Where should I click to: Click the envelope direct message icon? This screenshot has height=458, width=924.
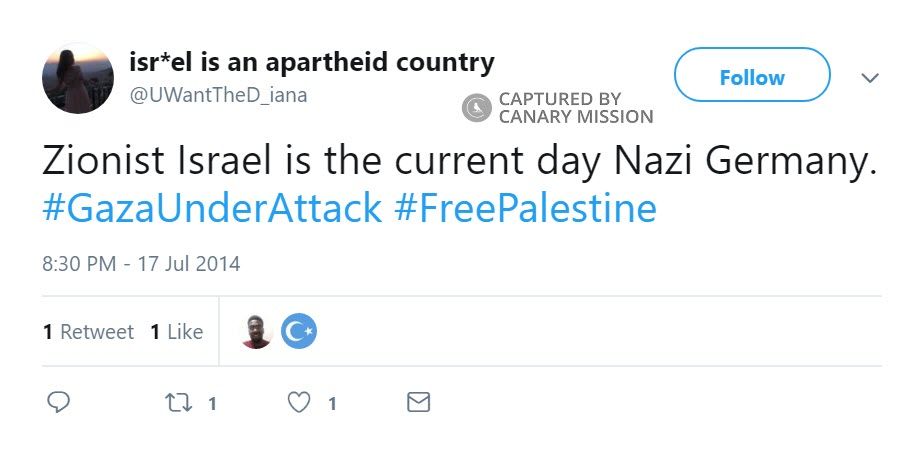[419, 403]
